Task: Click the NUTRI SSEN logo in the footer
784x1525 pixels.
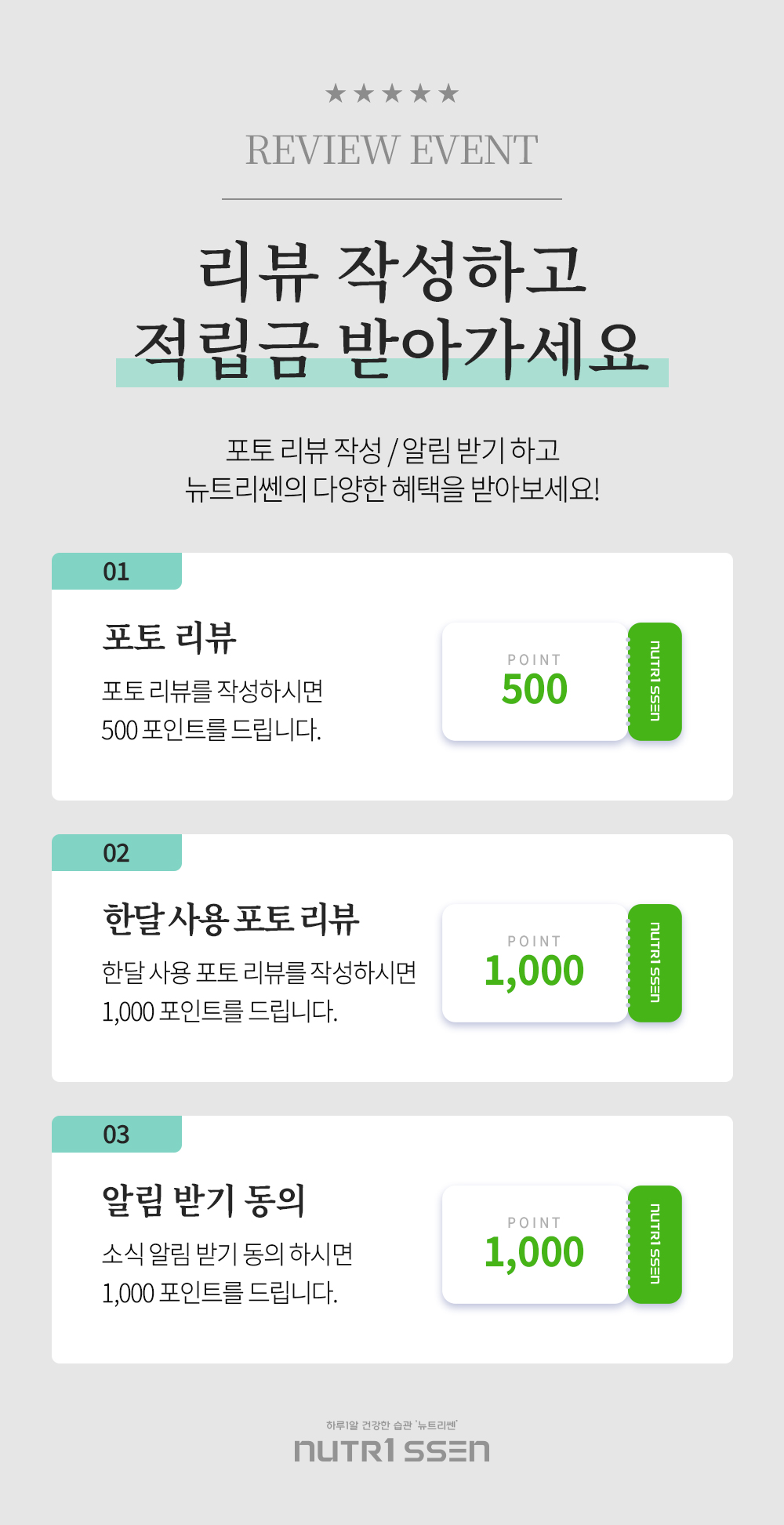Action: tap(392, 1451)
